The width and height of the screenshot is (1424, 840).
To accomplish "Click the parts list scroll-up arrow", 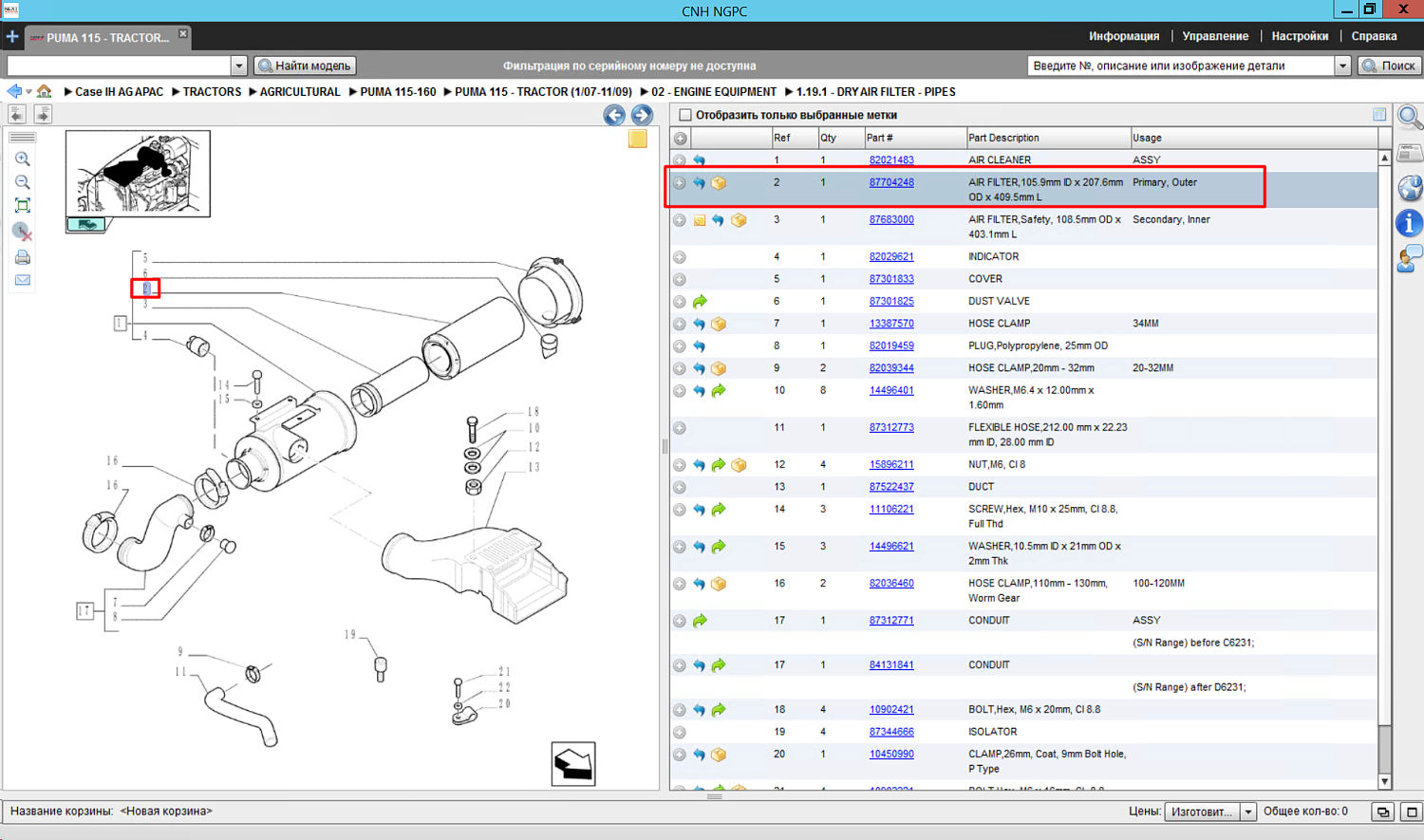I will pyautogui.click(x=1384, y=158).
